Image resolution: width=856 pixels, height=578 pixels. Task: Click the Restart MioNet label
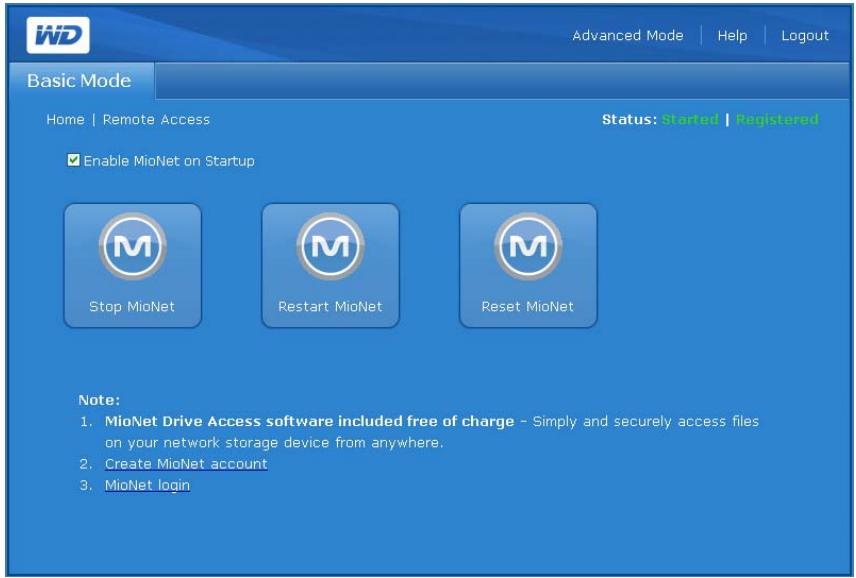(330, 306)
